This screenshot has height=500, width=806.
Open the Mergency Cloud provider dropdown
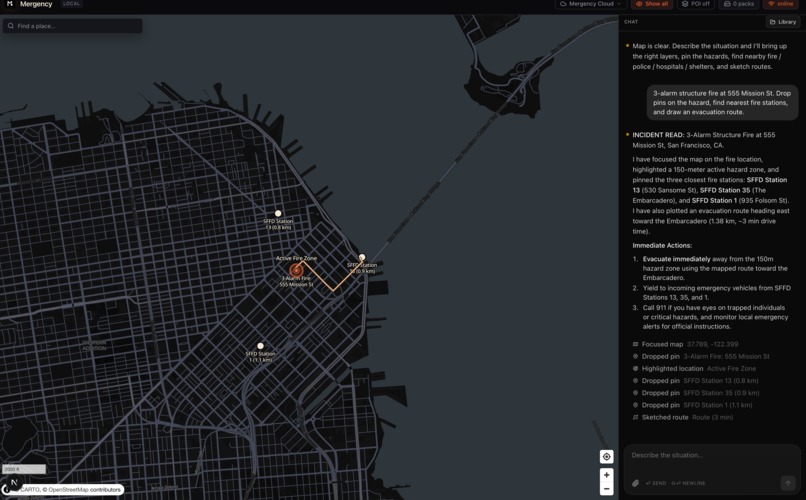591,4
